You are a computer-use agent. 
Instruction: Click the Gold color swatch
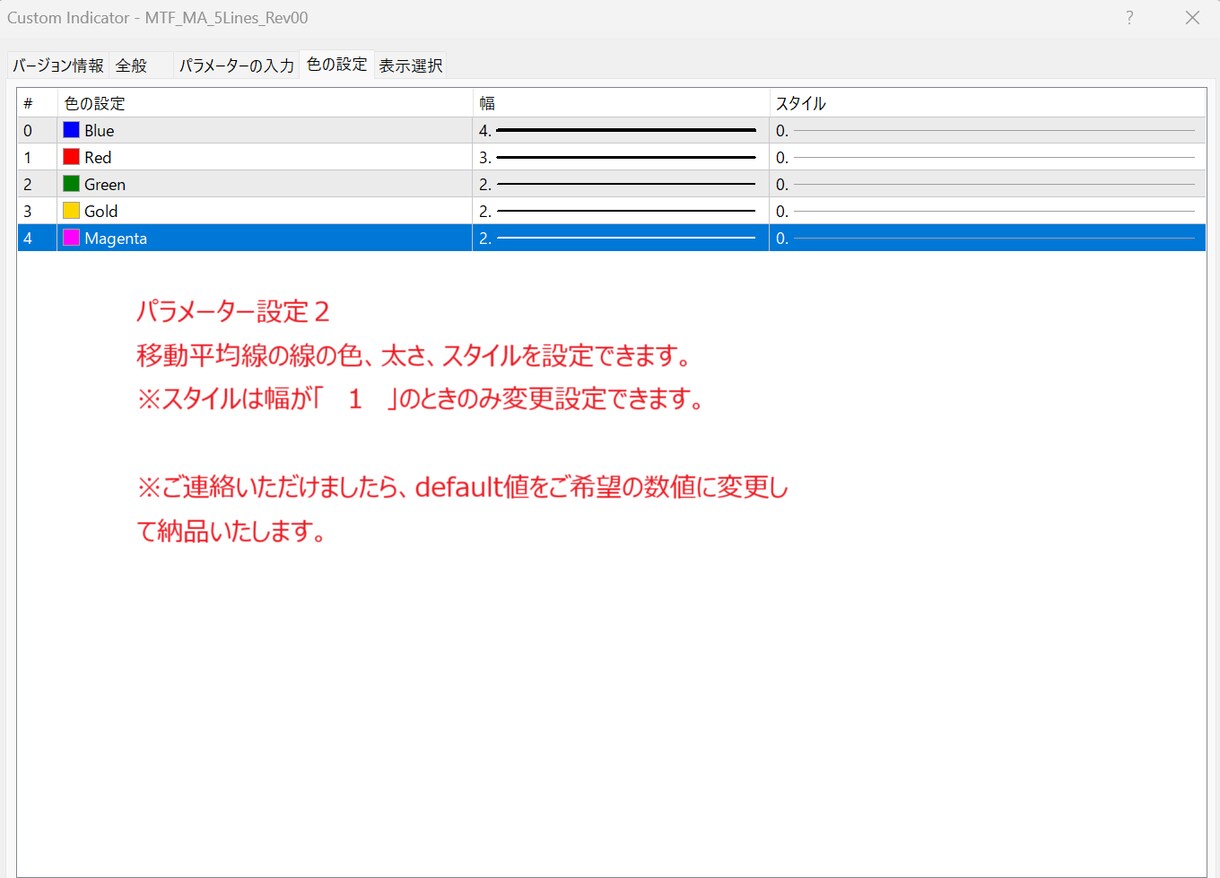pyautogui.click(x=71, y=211)
